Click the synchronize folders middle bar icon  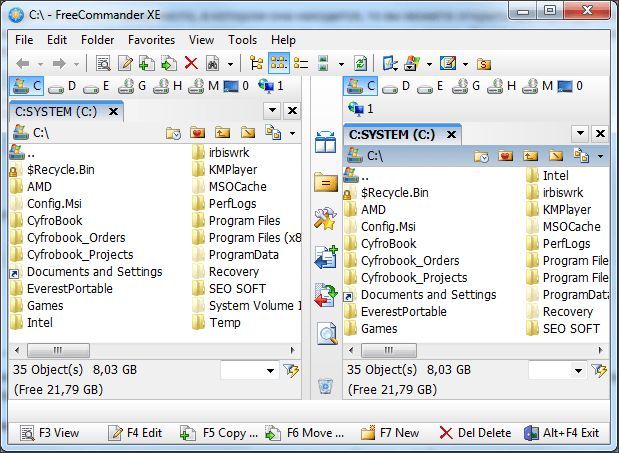326,296
